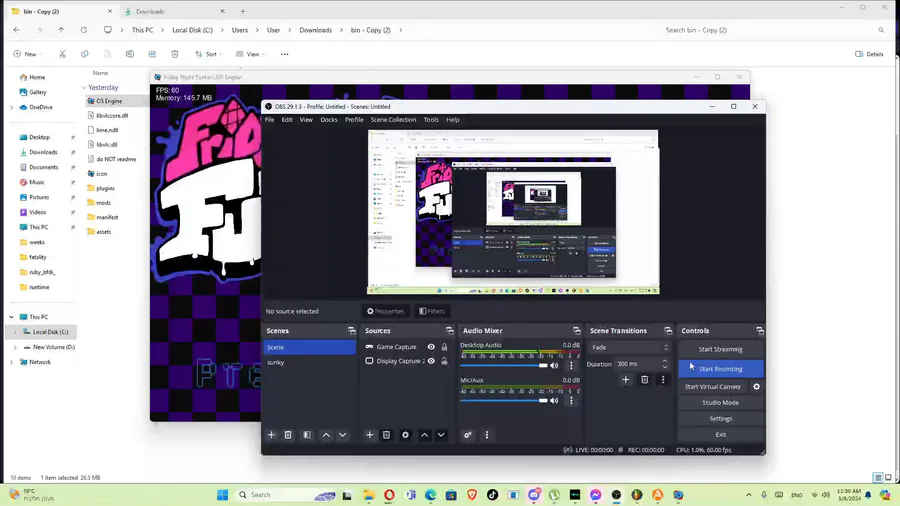Remove selected source trash icon
The width and height of the screenshot is (900, 506).
click(386, 435)
